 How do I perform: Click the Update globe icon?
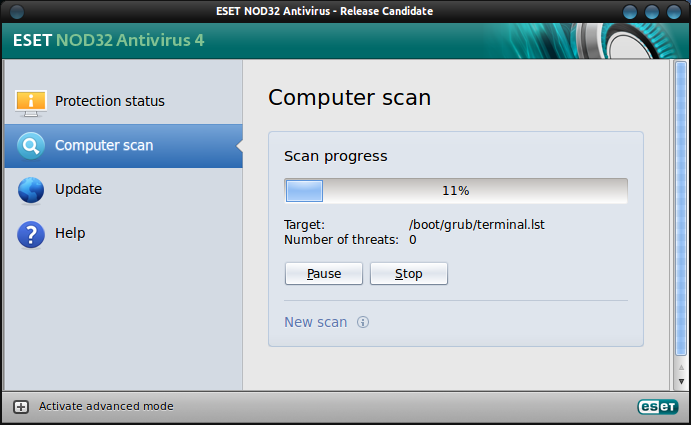[x=31, y=190]
